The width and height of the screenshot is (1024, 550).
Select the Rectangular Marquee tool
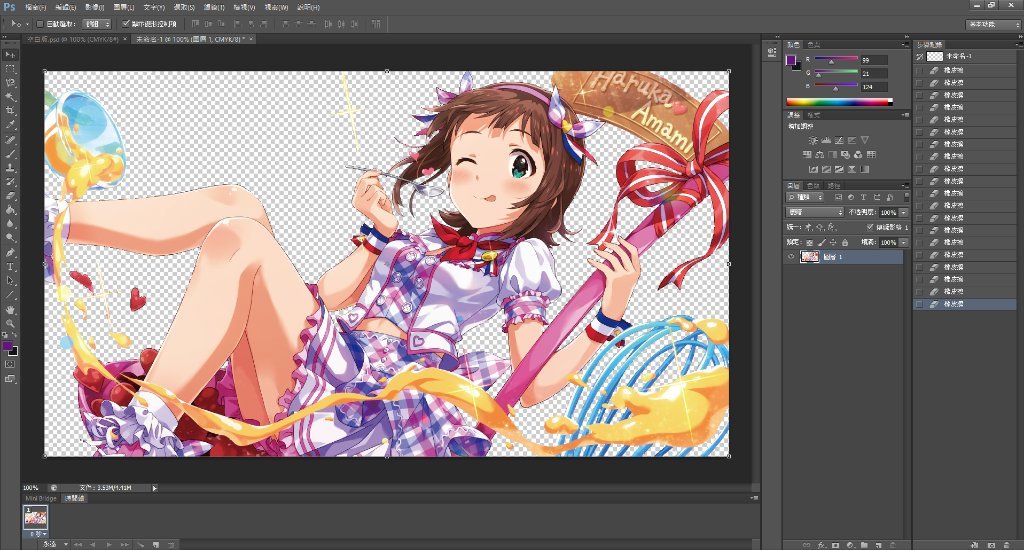[x=10, y=69]
